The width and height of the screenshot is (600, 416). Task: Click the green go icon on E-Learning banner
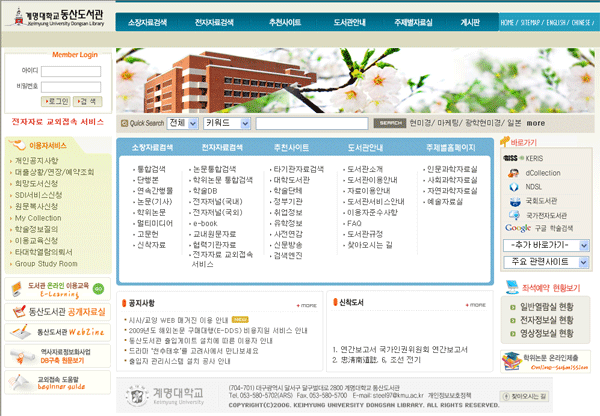(x=98, y=289)
